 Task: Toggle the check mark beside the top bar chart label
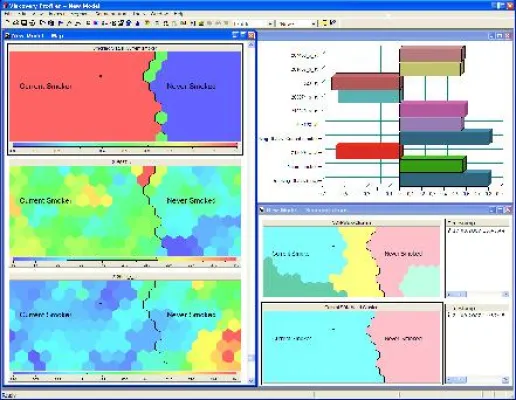coord(323,53)
